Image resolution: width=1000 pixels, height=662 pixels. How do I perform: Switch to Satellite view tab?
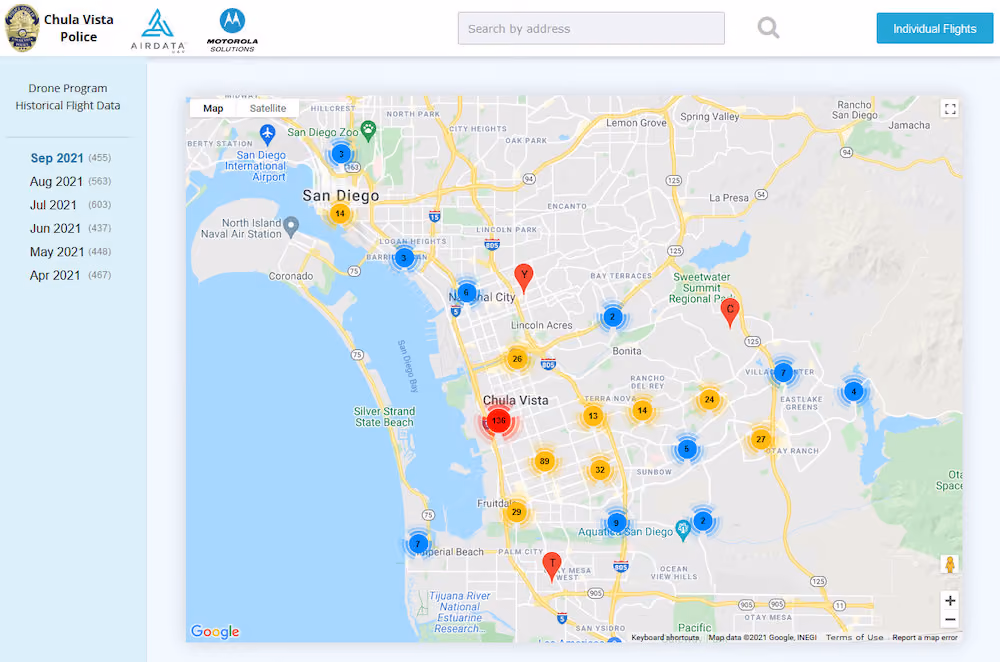pos(268,108)
